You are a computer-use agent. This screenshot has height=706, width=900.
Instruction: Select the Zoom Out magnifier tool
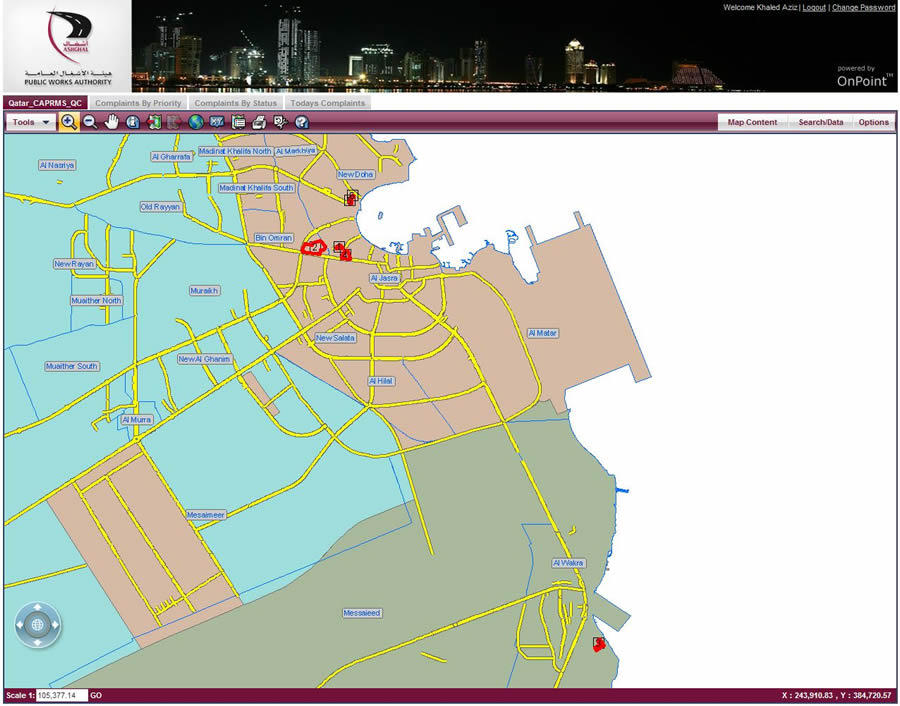90,122
